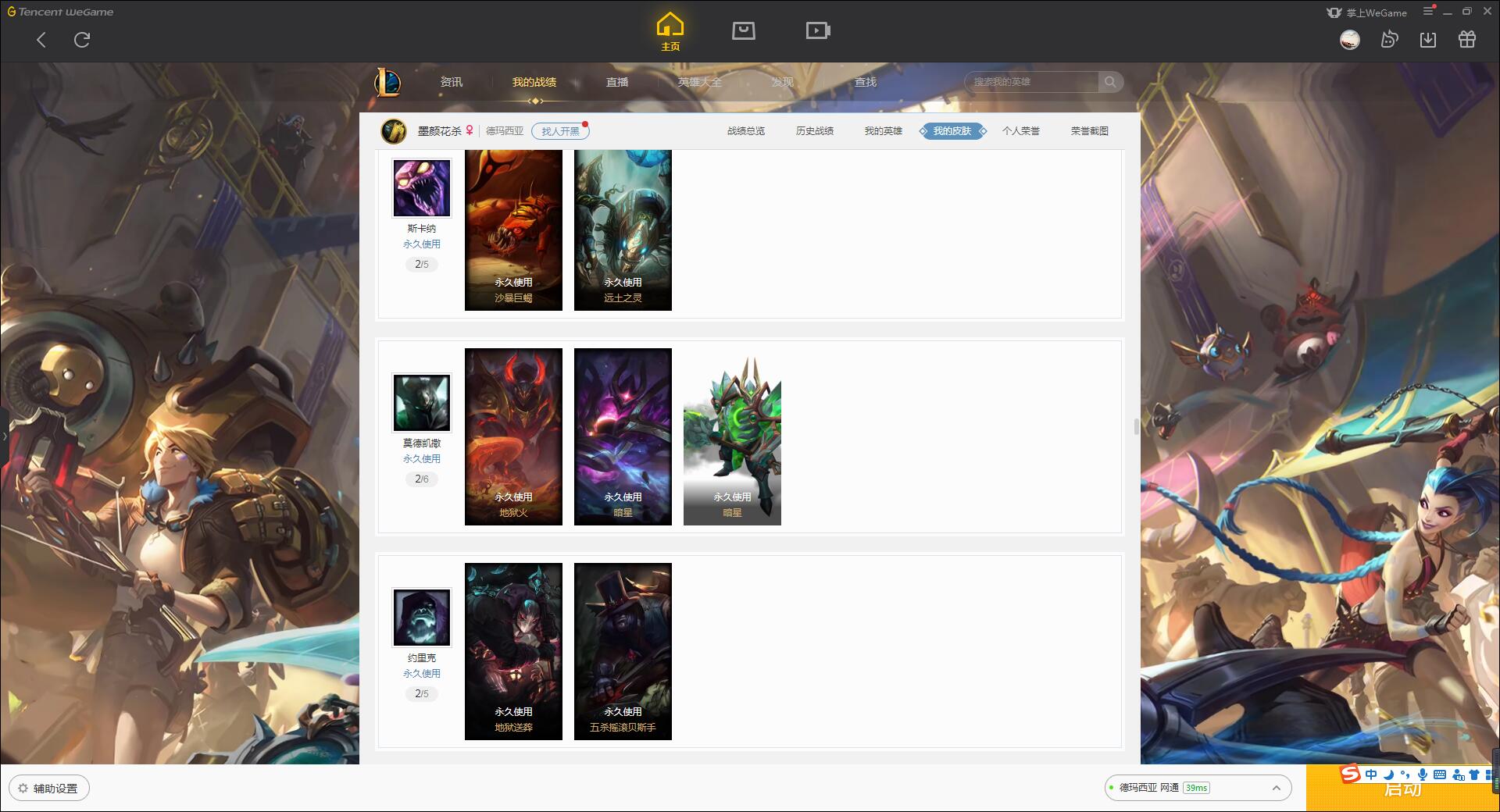Open the 英雄大全 tab
Screen dimensions: 1500x812
(x=700, y=82)
